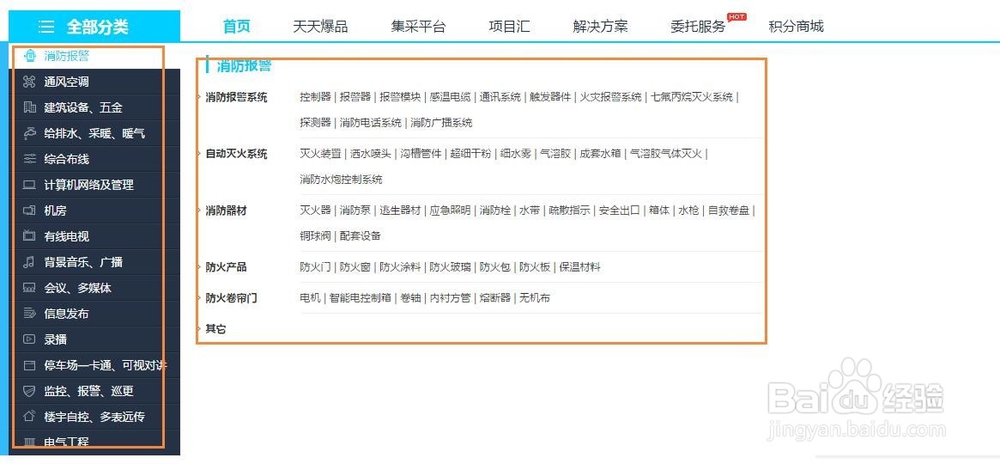Click the 控制器 link

(x=316, y=98)
